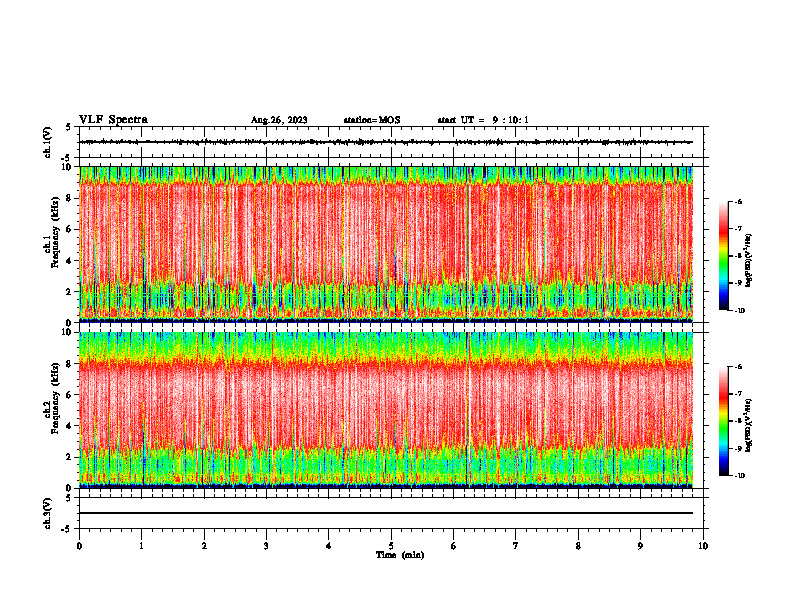The image size is (792, 612).
Task: Click time axis tick label '2'
Action: 204,546
